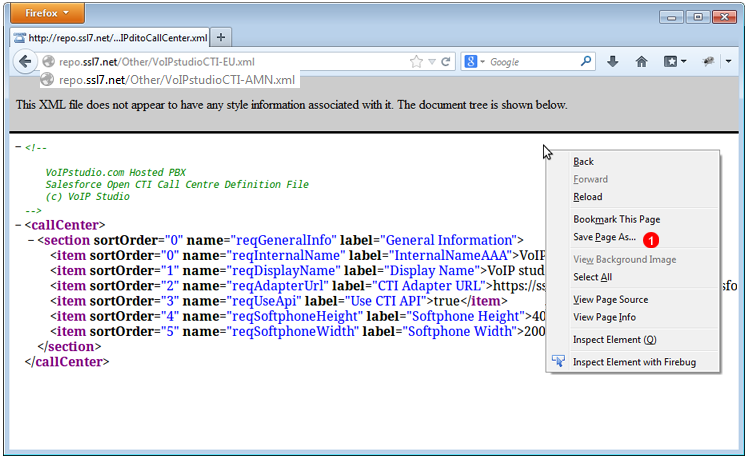Click the site identity globe in the address bar

coord(48,62)
